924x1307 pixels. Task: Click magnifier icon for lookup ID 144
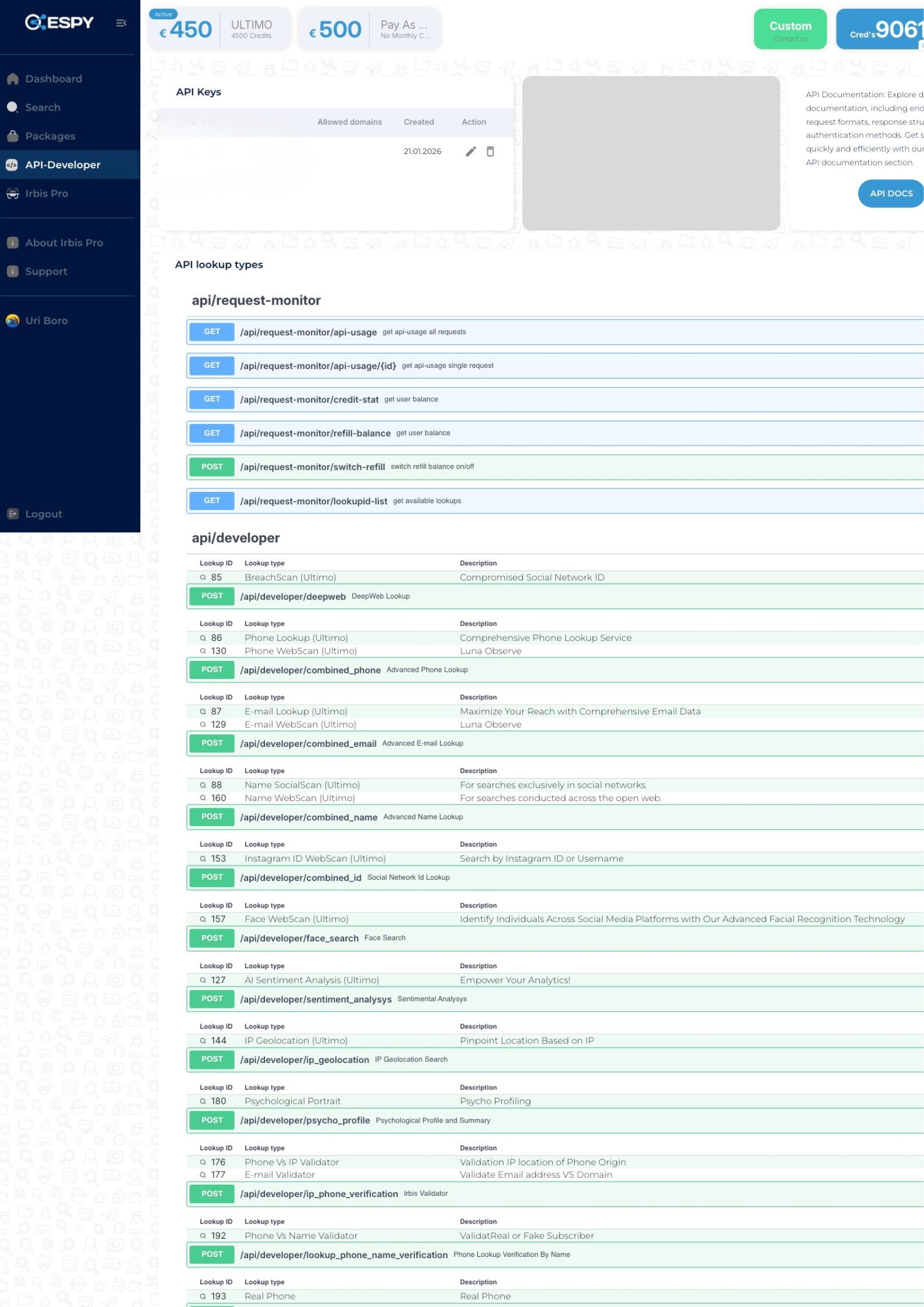click(x=203, y=1041)
